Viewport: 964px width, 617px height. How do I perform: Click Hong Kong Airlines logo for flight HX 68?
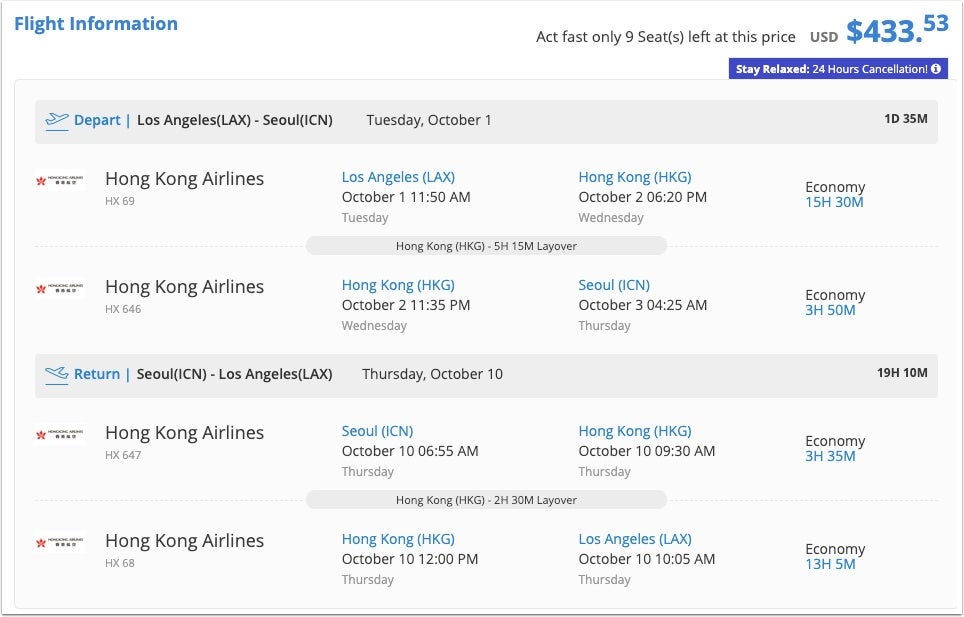pos(60,543)
